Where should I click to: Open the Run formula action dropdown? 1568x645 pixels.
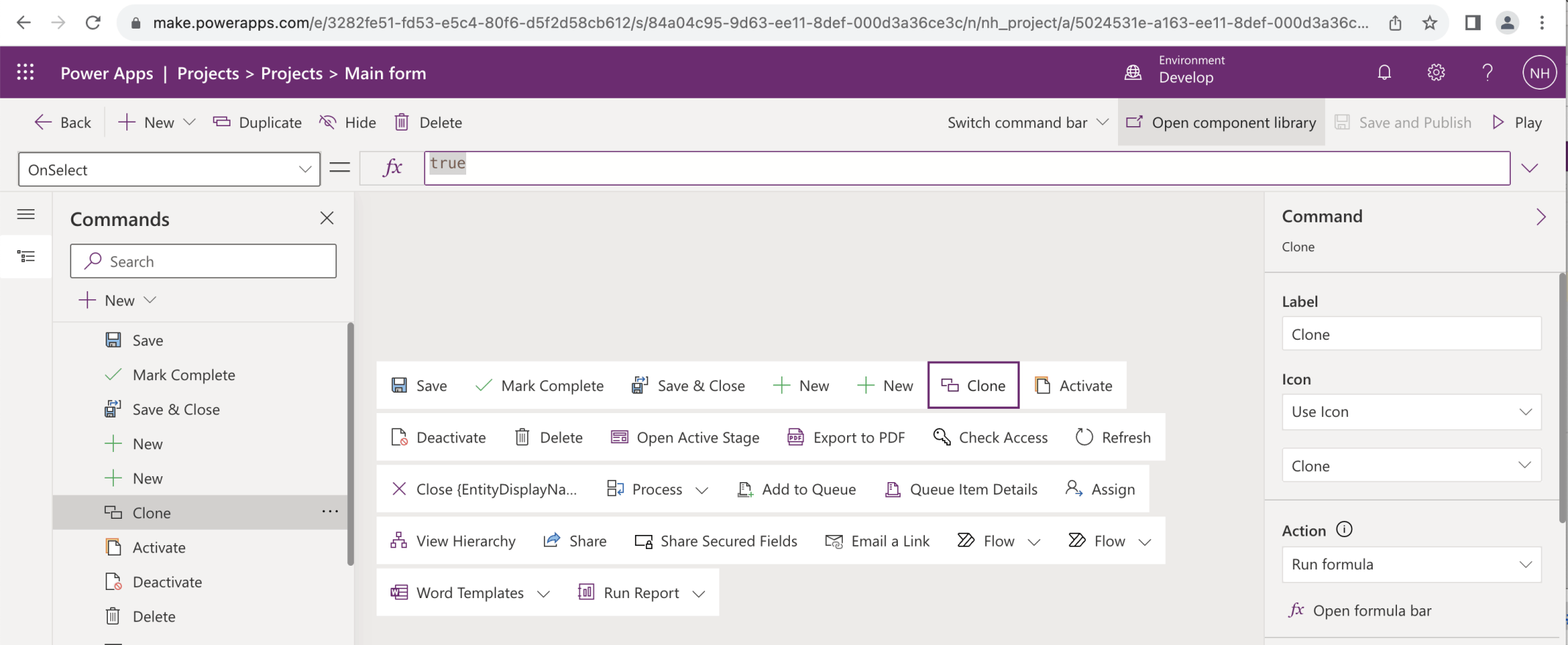coord(1410,564)
